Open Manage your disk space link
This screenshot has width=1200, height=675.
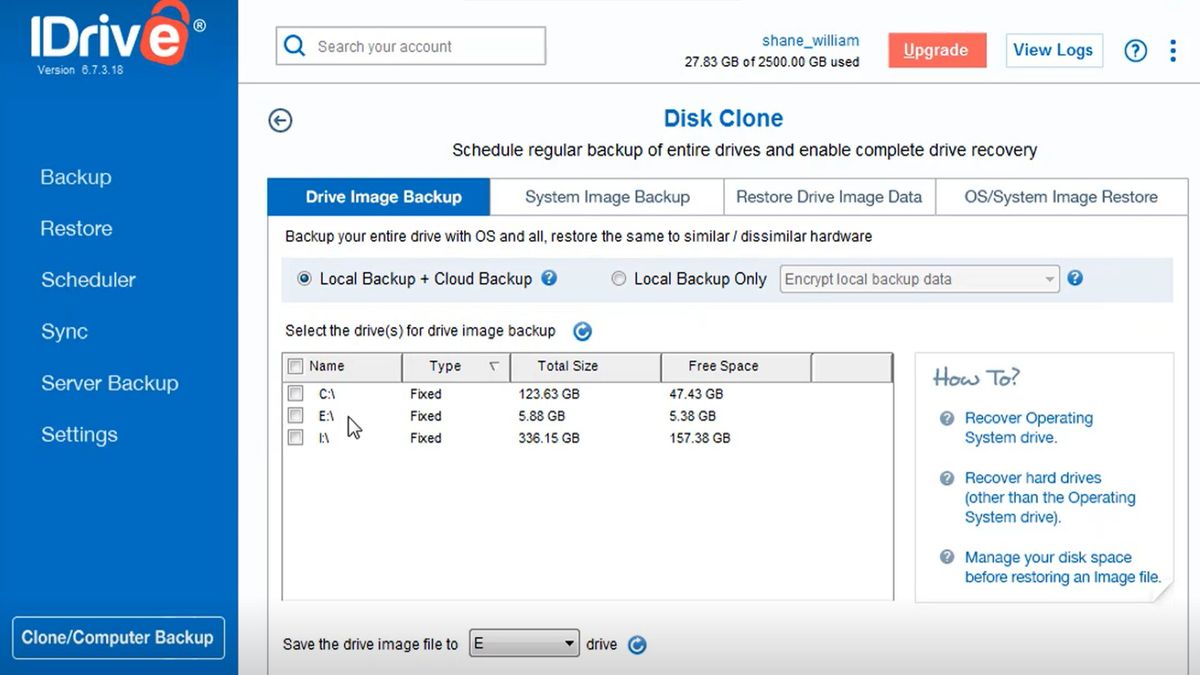1062,567
